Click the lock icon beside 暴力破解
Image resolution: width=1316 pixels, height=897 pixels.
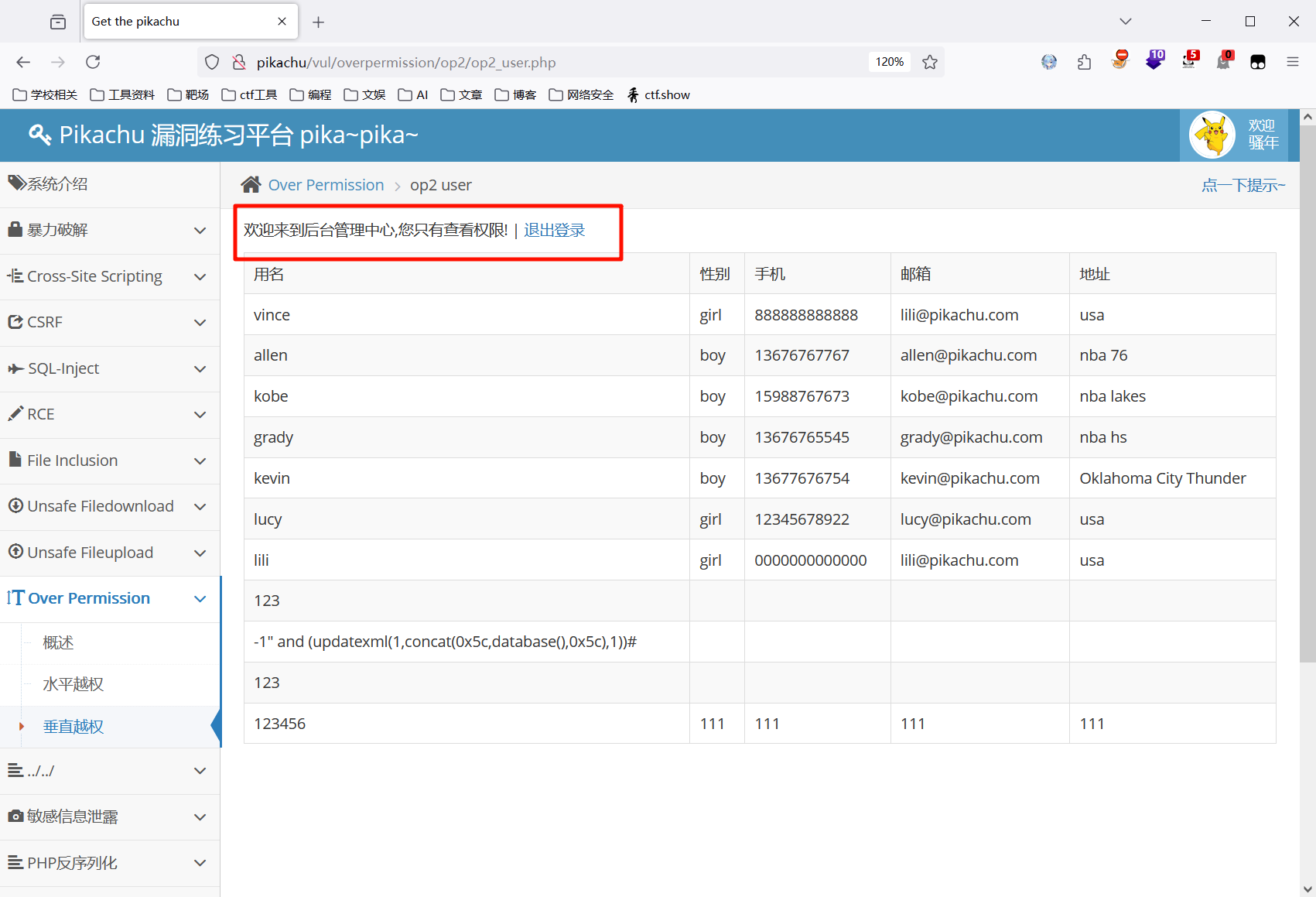coord(15,229)
